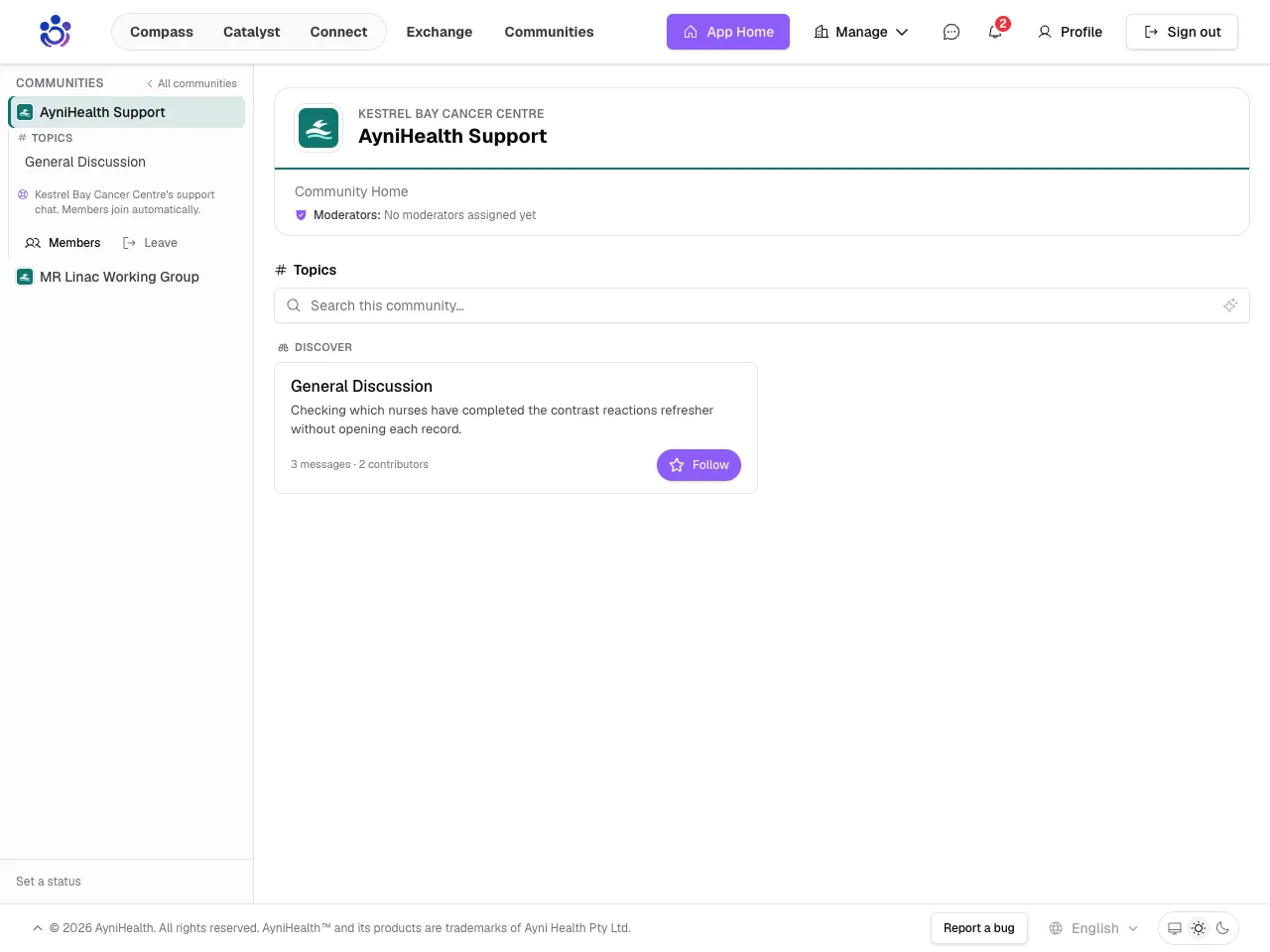Switch to light theme sun icon

(x=1199, y=928)
